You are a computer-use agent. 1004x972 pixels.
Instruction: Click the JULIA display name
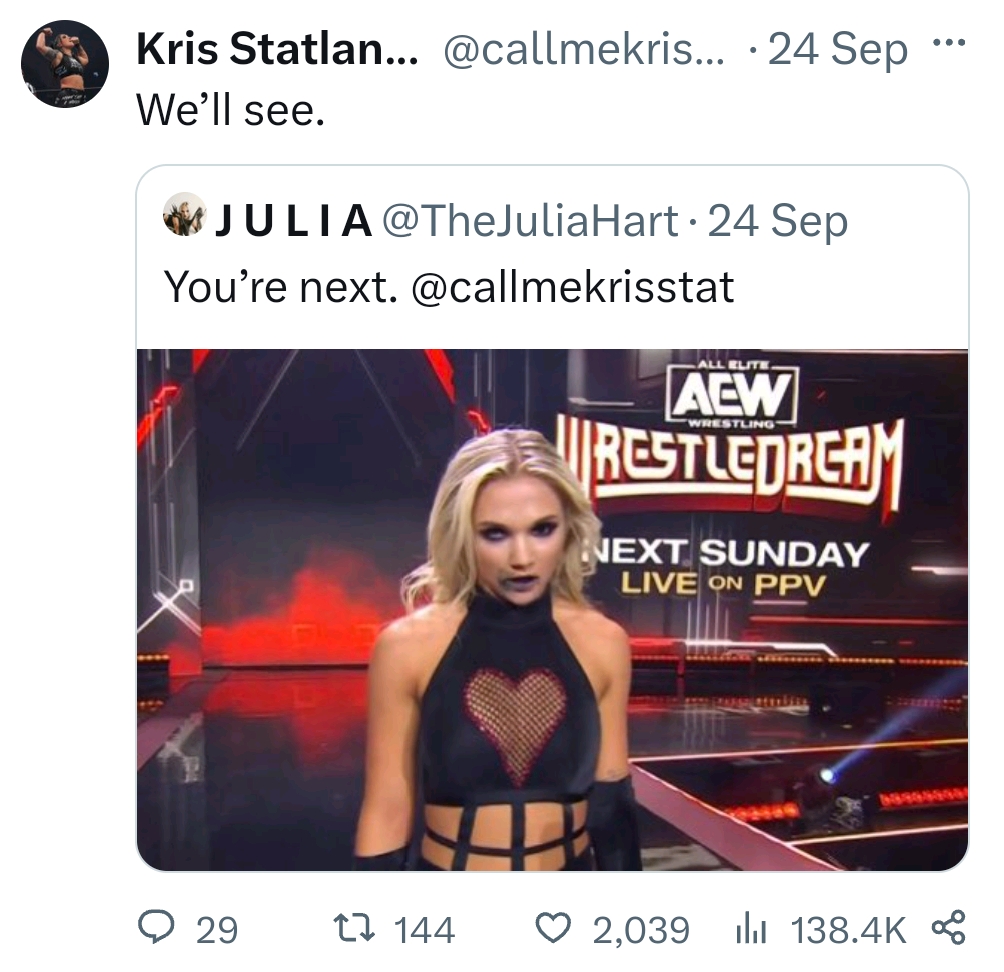pos(294,221)
